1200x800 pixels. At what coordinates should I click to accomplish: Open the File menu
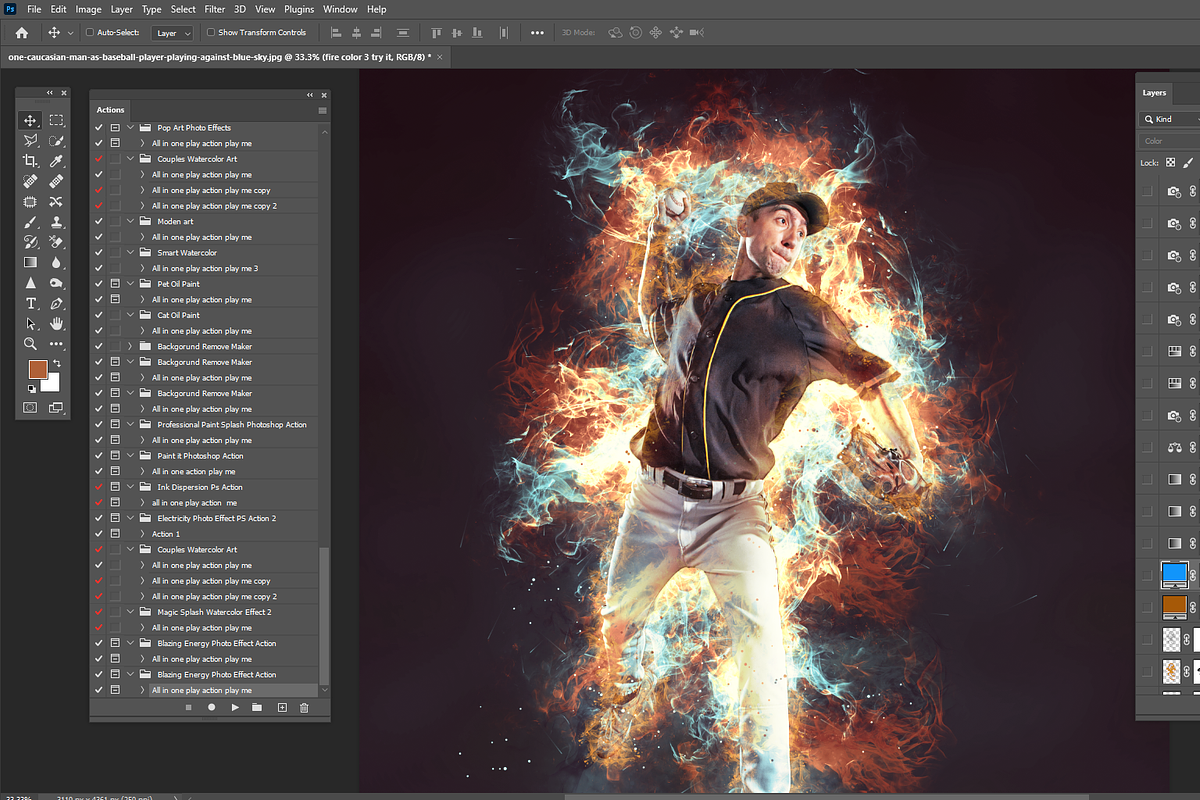(x=35, y=9)
